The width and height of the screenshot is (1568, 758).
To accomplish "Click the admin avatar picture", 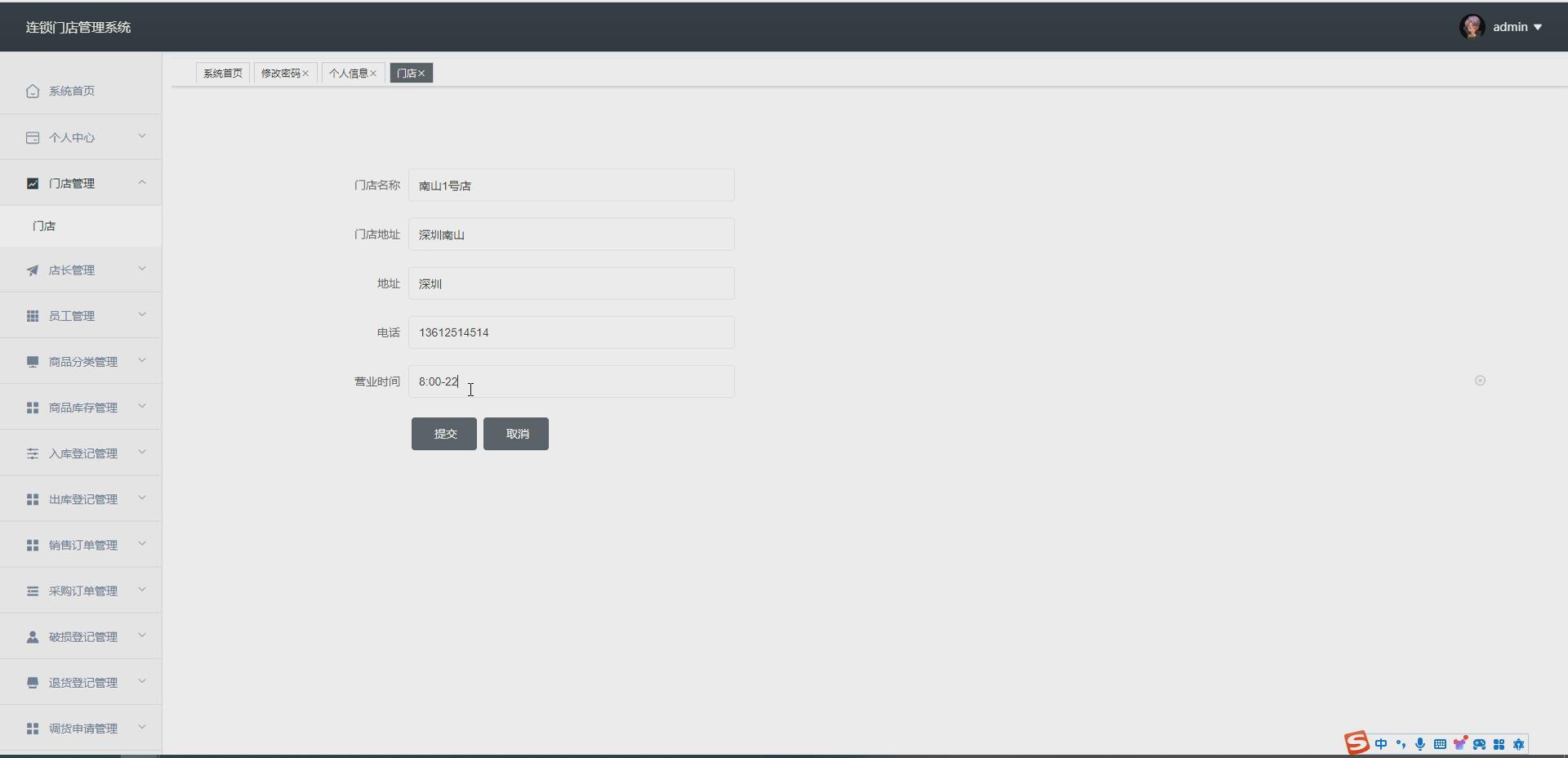I will pyautogui.click(x=1472, y=27).
